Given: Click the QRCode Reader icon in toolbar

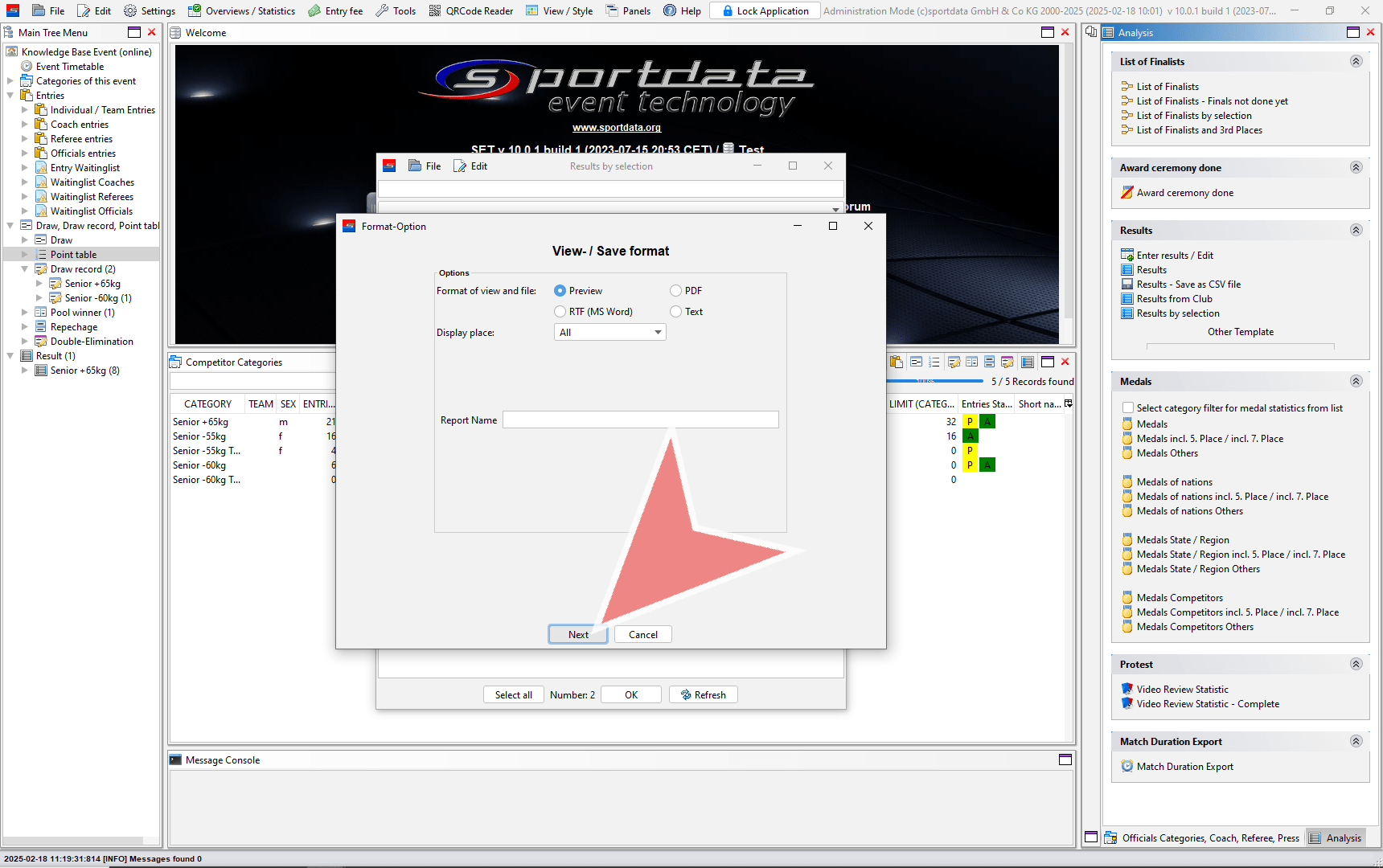Looking at the screenshot, I should [435, 10].
